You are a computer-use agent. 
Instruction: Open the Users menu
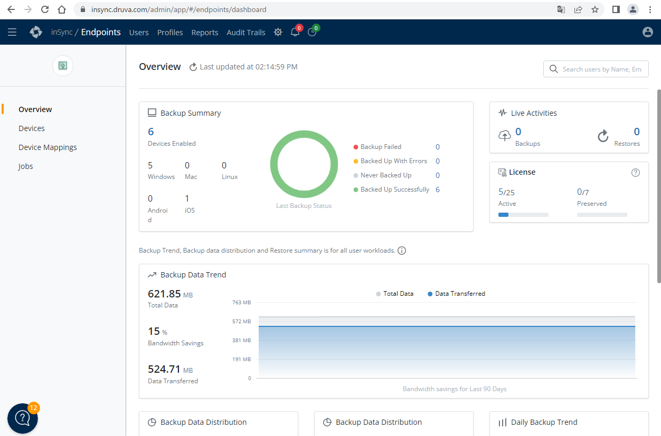click(139, 32)
